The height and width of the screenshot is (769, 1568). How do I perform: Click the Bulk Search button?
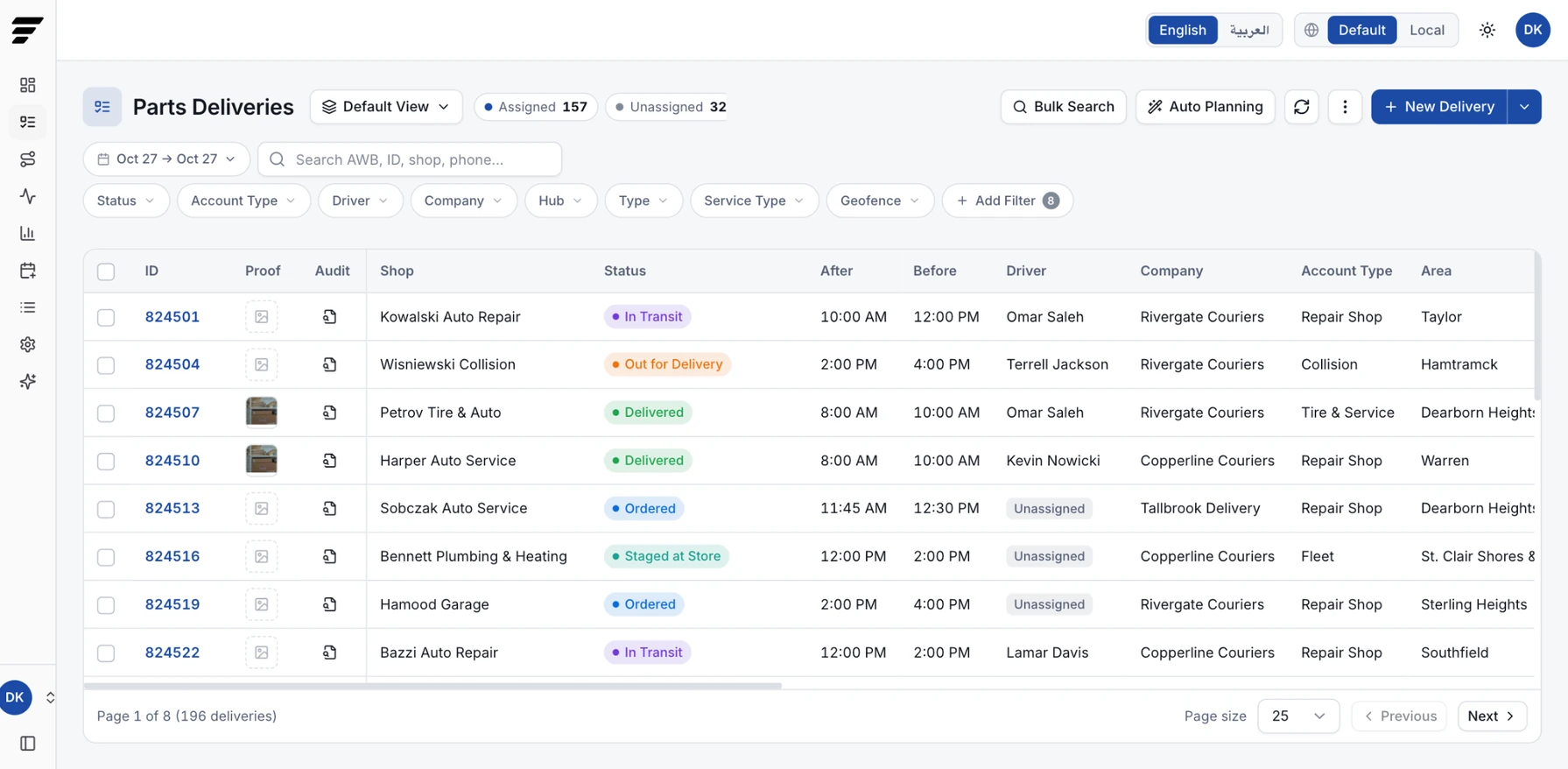1064,107
